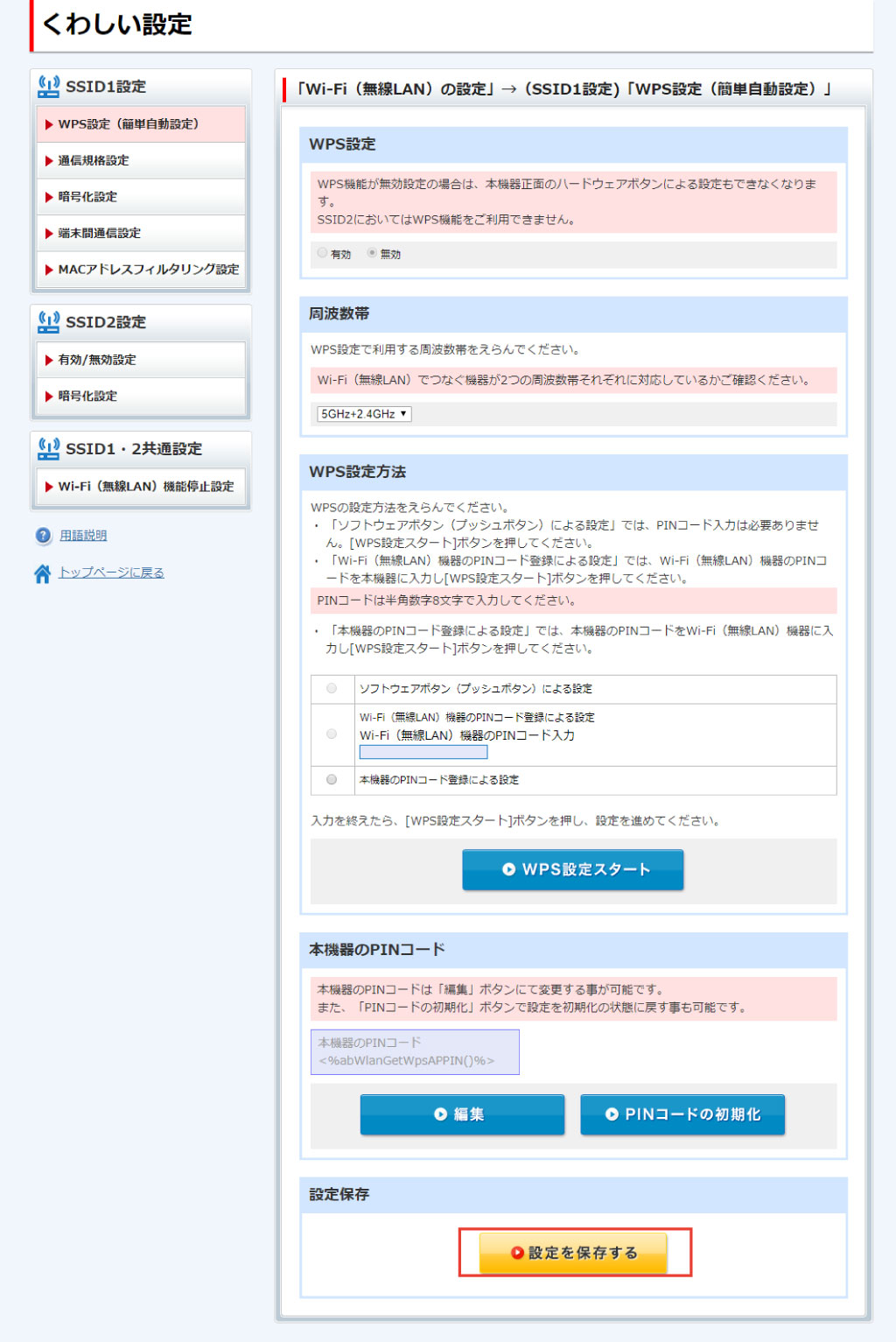Click the Wi-Fi機器 PINコード input field
This screenshot has width=896, height=1342.
click(423, 752)
